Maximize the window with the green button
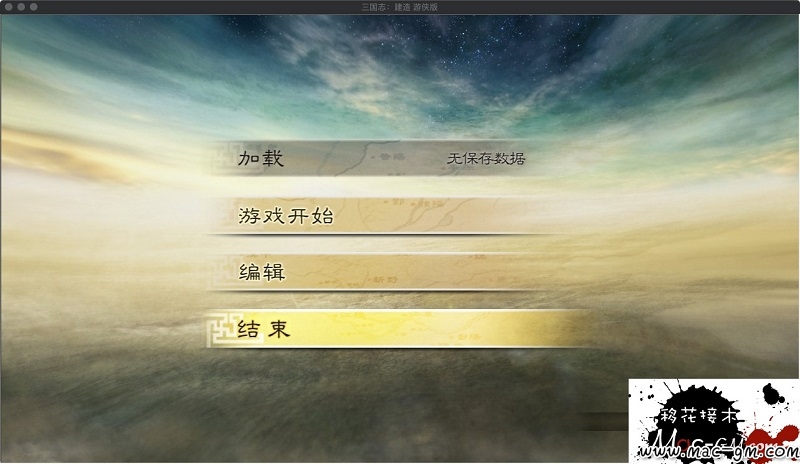Screen dimensions: 800x464 [x=33, y=7]
